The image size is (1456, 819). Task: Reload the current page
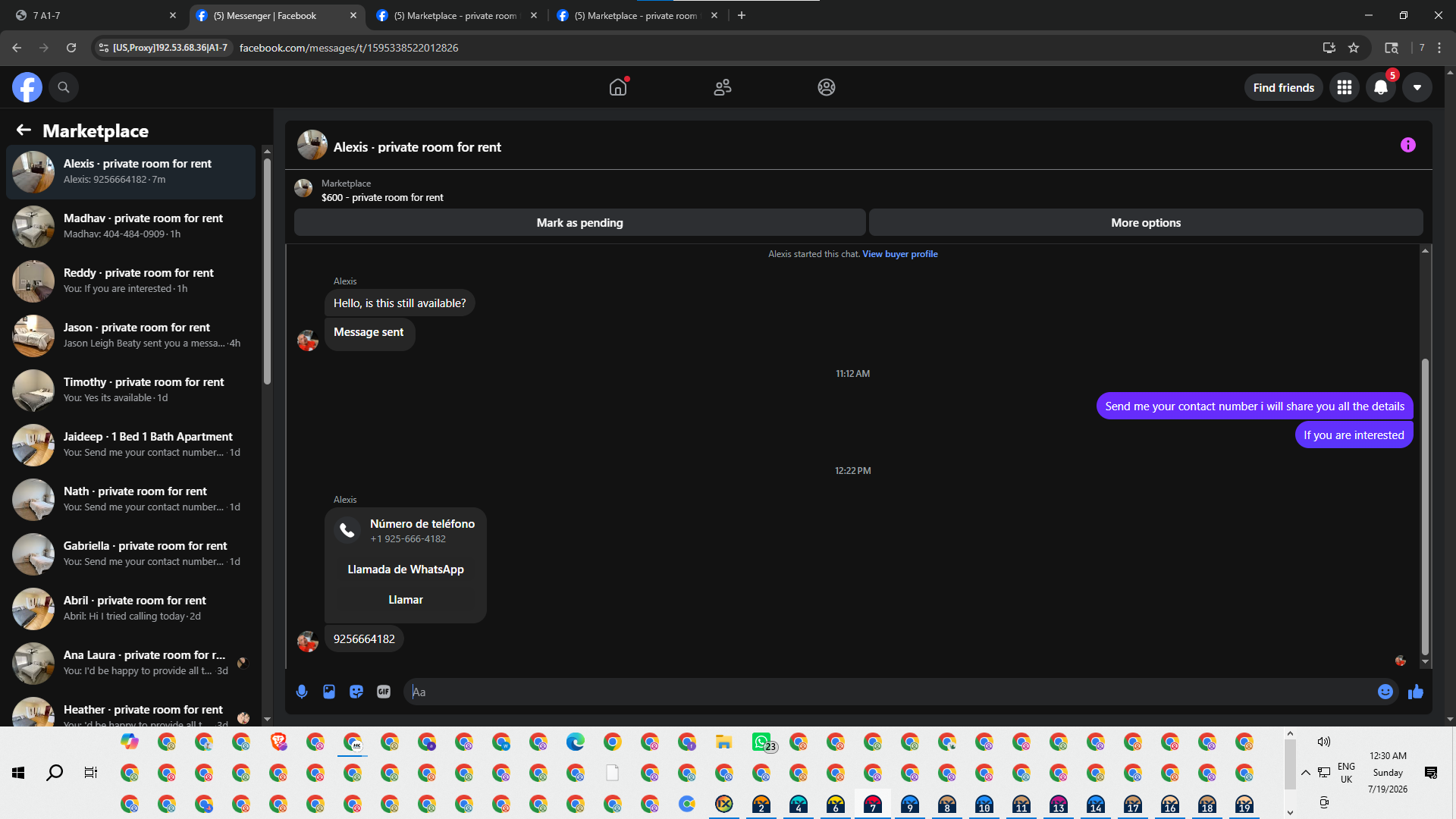[x=71, y=48]
